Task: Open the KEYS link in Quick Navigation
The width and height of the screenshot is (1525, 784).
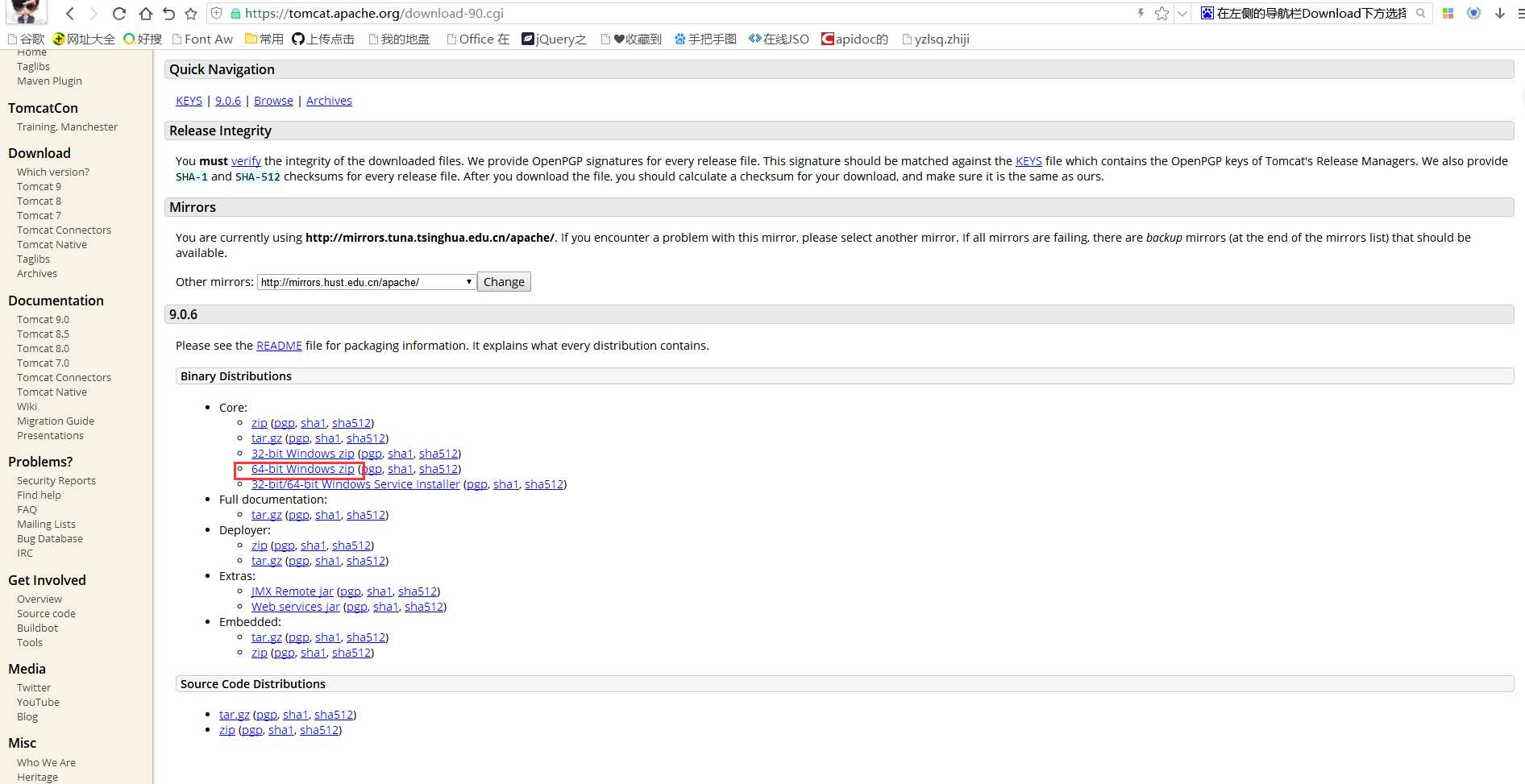Action: tap(189, 101)
